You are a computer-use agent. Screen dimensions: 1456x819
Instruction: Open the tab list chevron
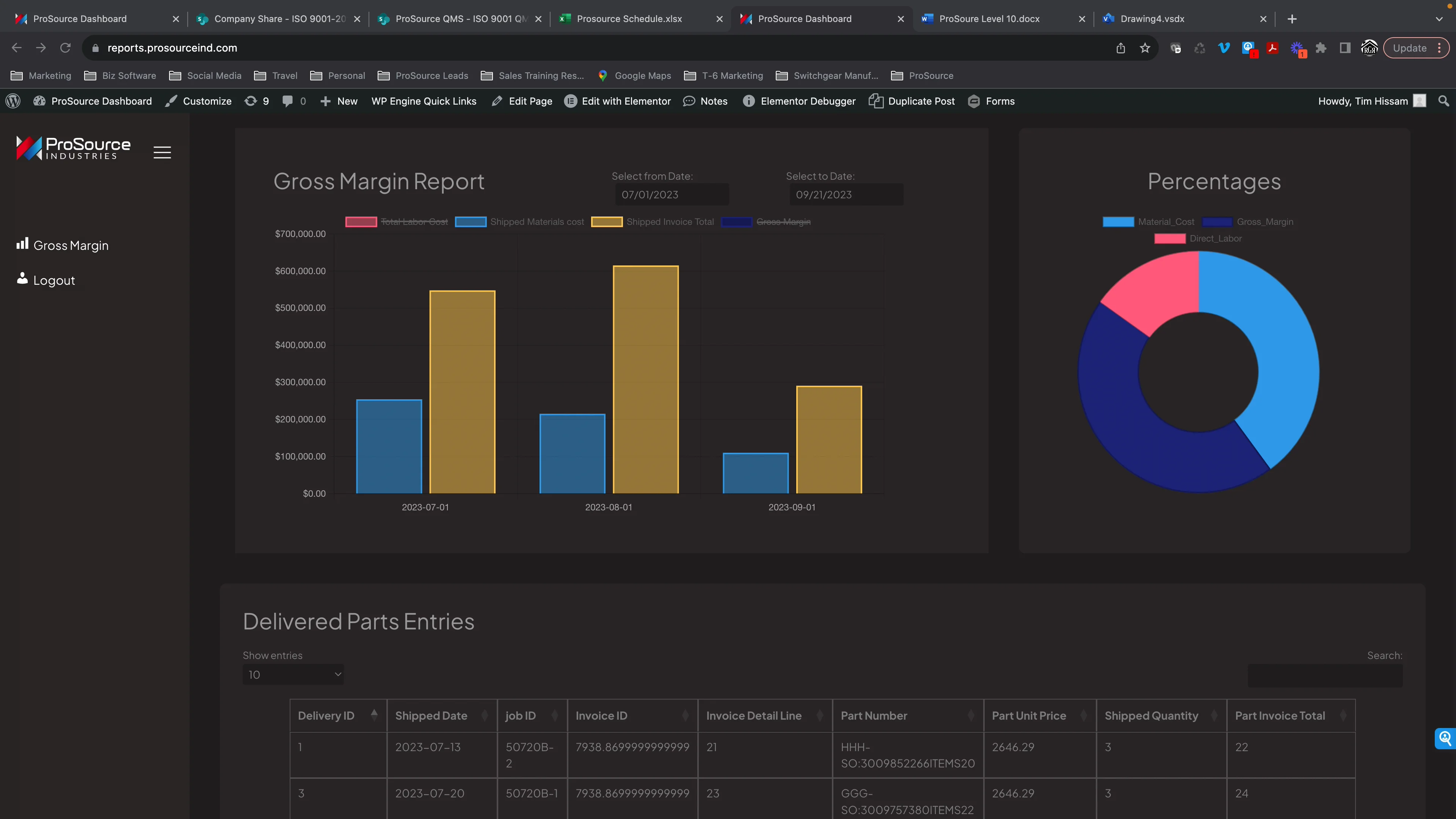click(1439, 19)
